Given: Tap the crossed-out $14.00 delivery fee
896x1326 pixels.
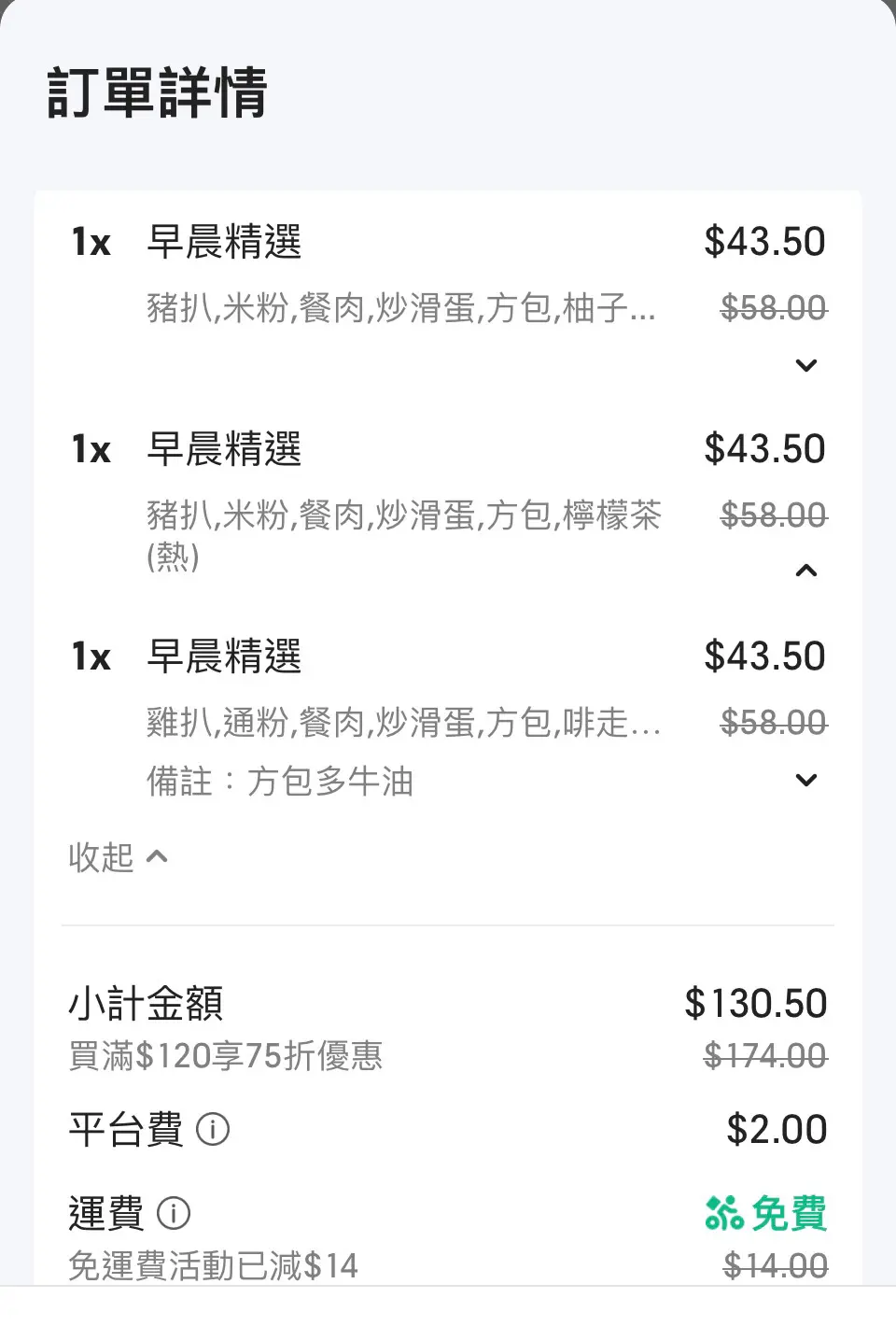Looking at the screenshot, I should click(775, 1266).
